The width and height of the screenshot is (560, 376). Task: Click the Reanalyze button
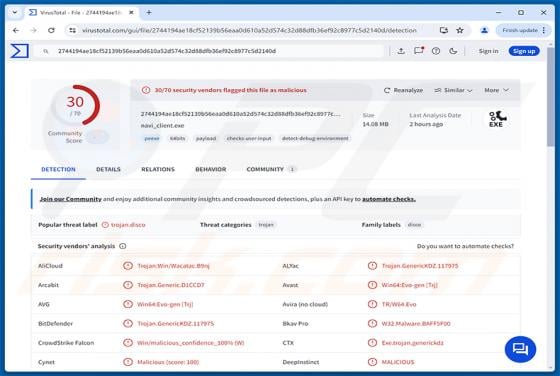(403, 90)
